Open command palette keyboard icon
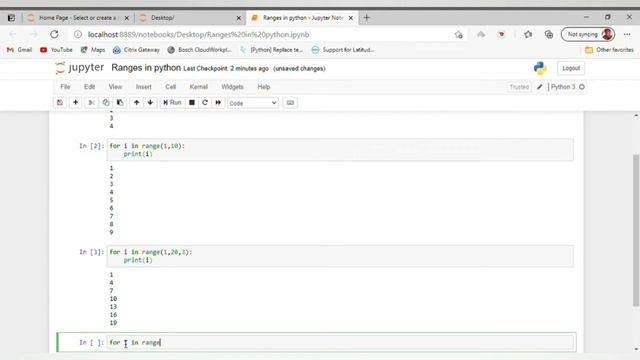This screenshot has width=640, height=360. [x=290, y=103]
